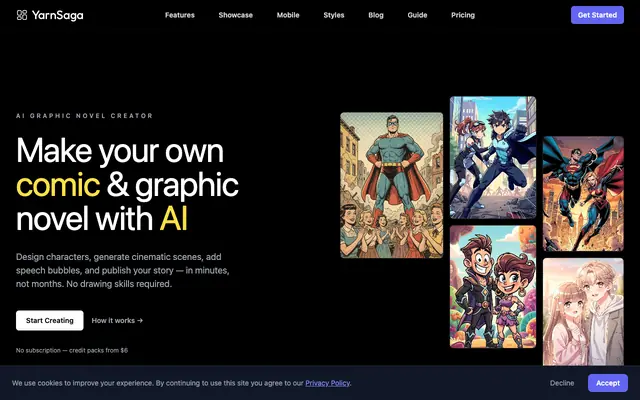Open the Mobile nav link
The height and width of the screenshot is (400, 640).
[288, 15]
